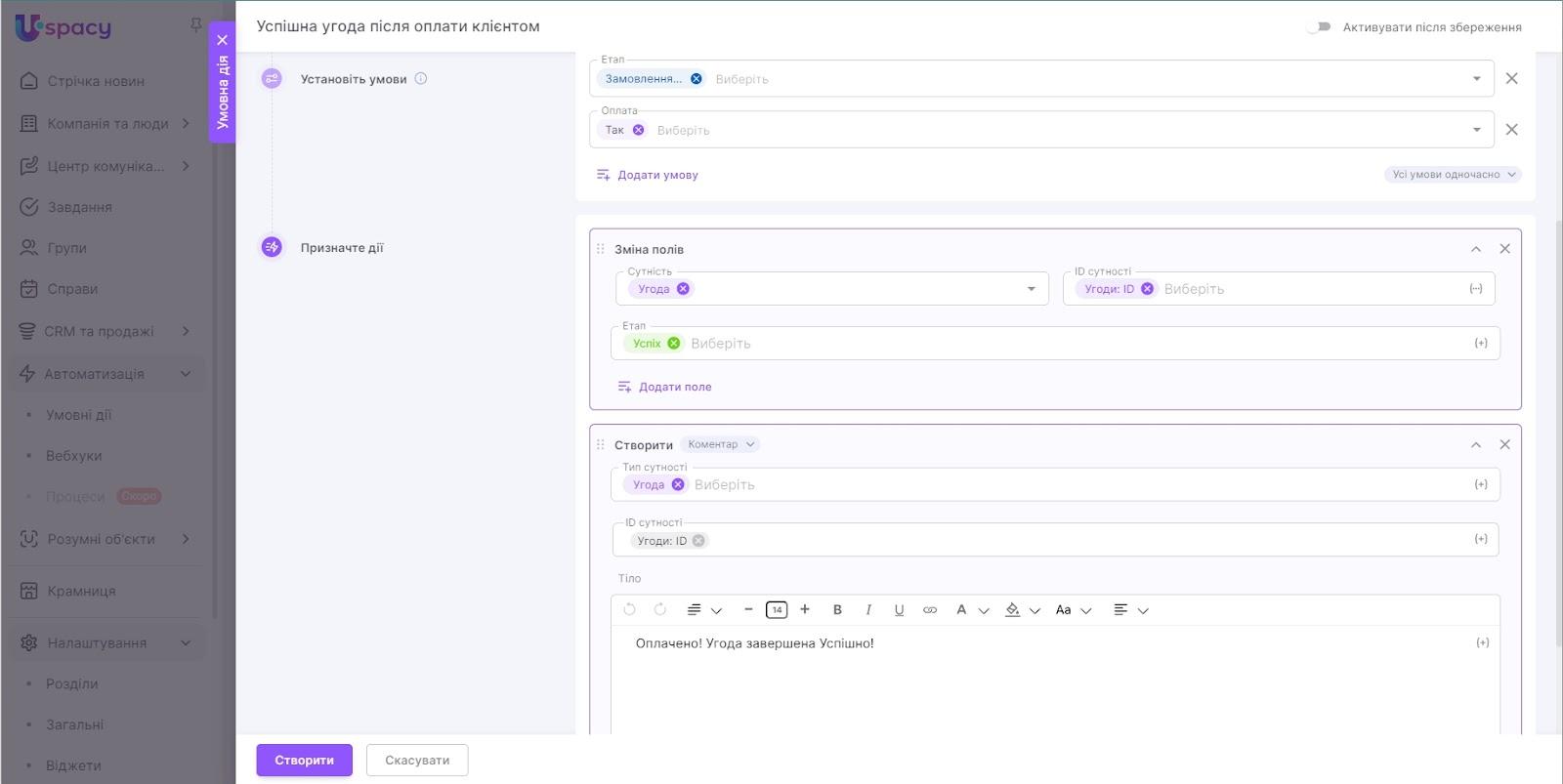Insert variable in the Успіх Етап field
The width and height of the screenshot is (1563, 784).
tap(1481, 343)
